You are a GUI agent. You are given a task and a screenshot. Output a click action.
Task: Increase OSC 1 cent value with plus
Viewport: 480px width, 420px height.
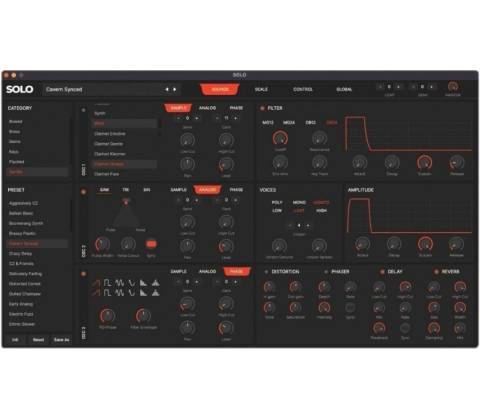(235, 118)
